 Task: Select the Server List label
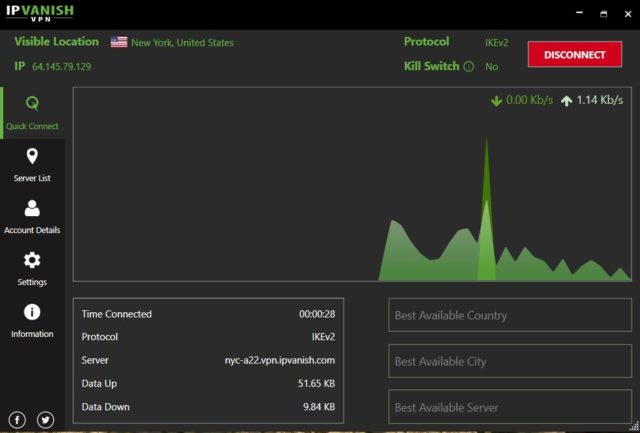click(32, 178)
